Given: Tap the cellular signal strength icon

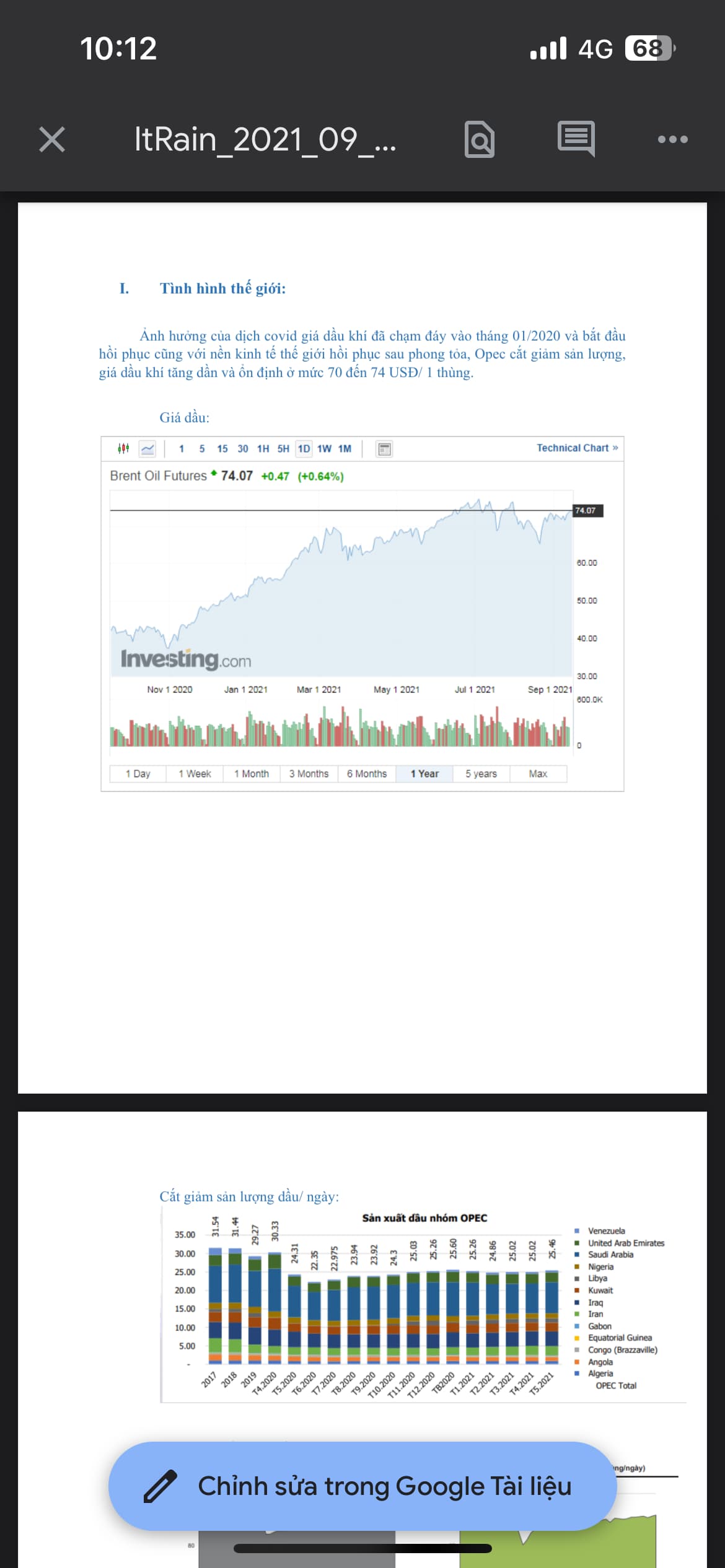Looking at the screenshot, I should click(x=548, y=48).
